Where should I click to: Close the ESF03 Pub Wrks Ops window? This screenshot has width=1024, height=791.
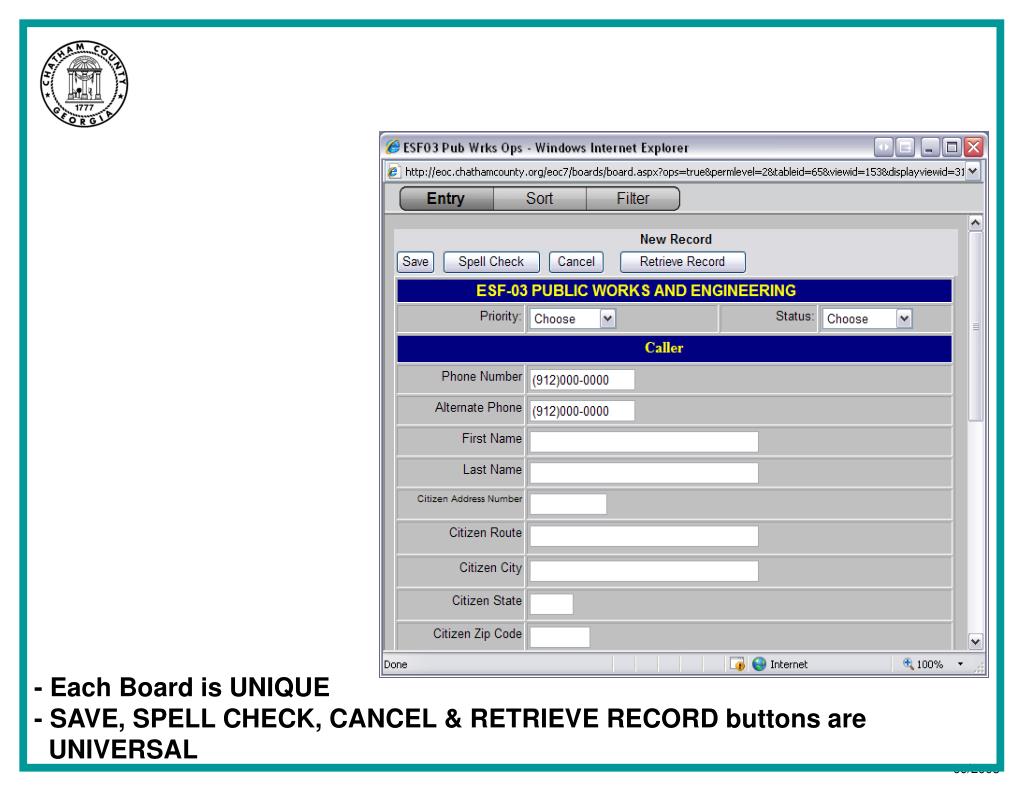coord(974,148)
